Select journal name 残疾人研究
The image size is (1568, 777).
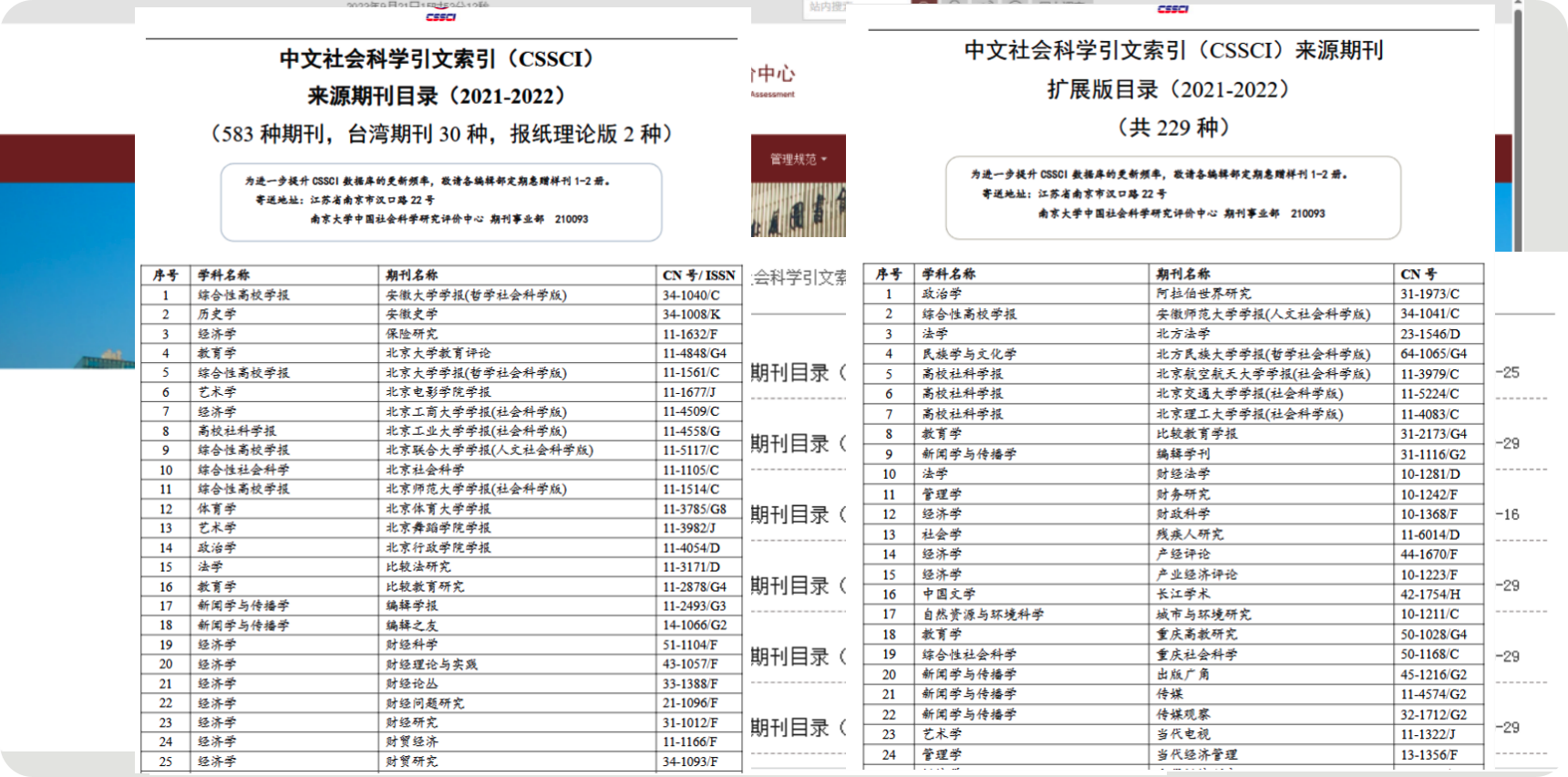pyautogui.click(x=1190, y=534)
